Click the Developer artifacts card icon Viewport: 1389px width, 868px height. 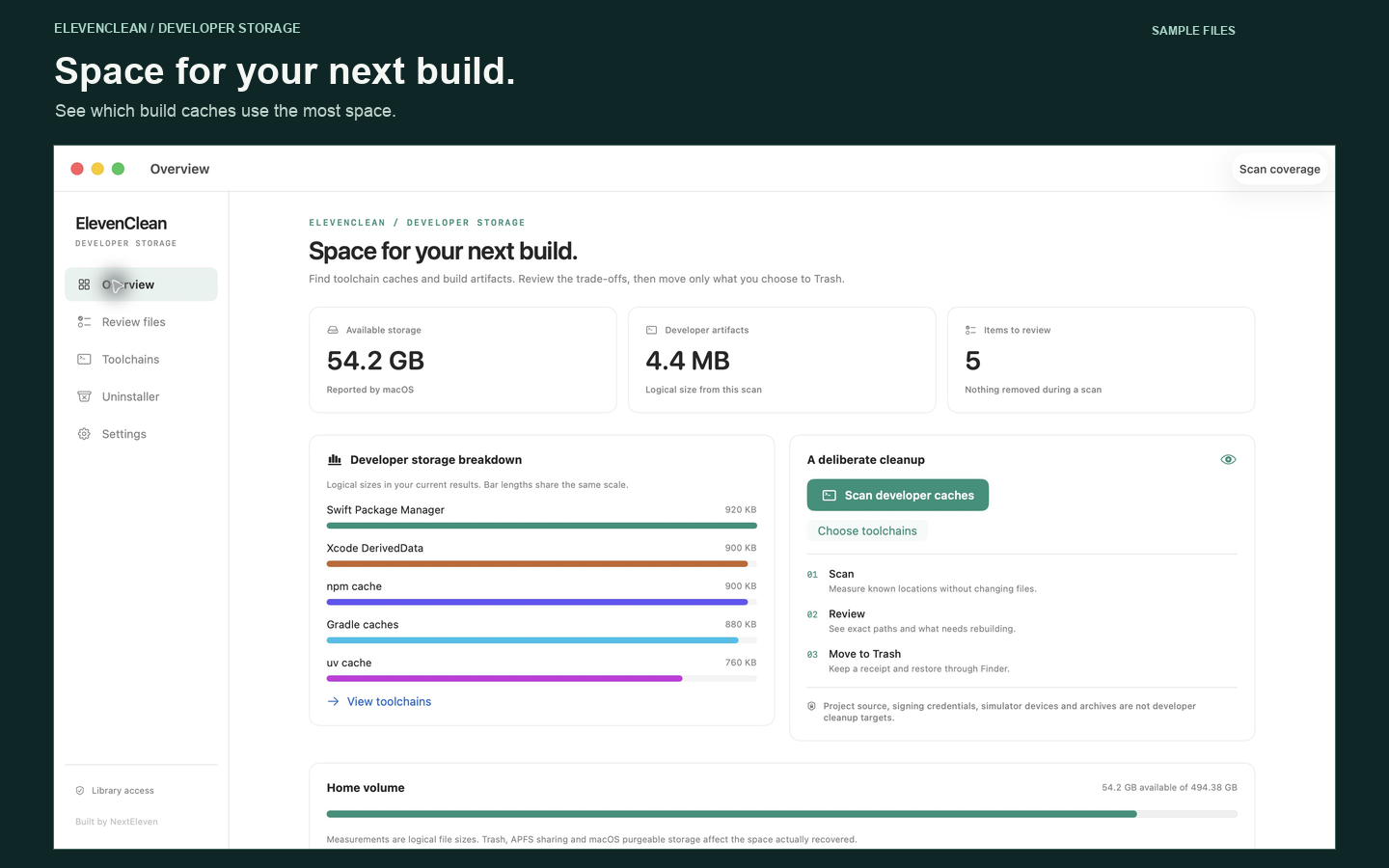[x=651, y=330]
